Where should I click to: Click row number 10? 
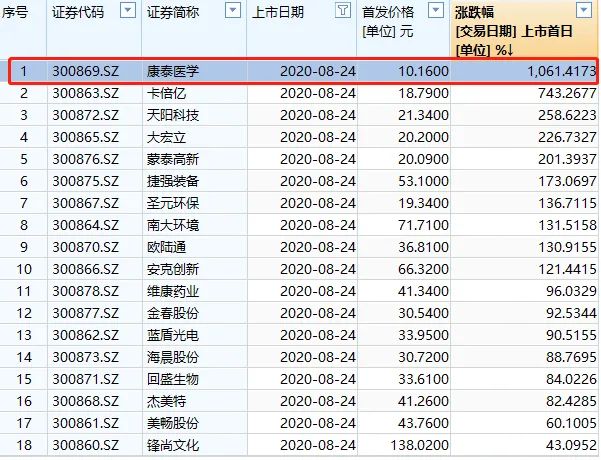click(x=24, y=269)
